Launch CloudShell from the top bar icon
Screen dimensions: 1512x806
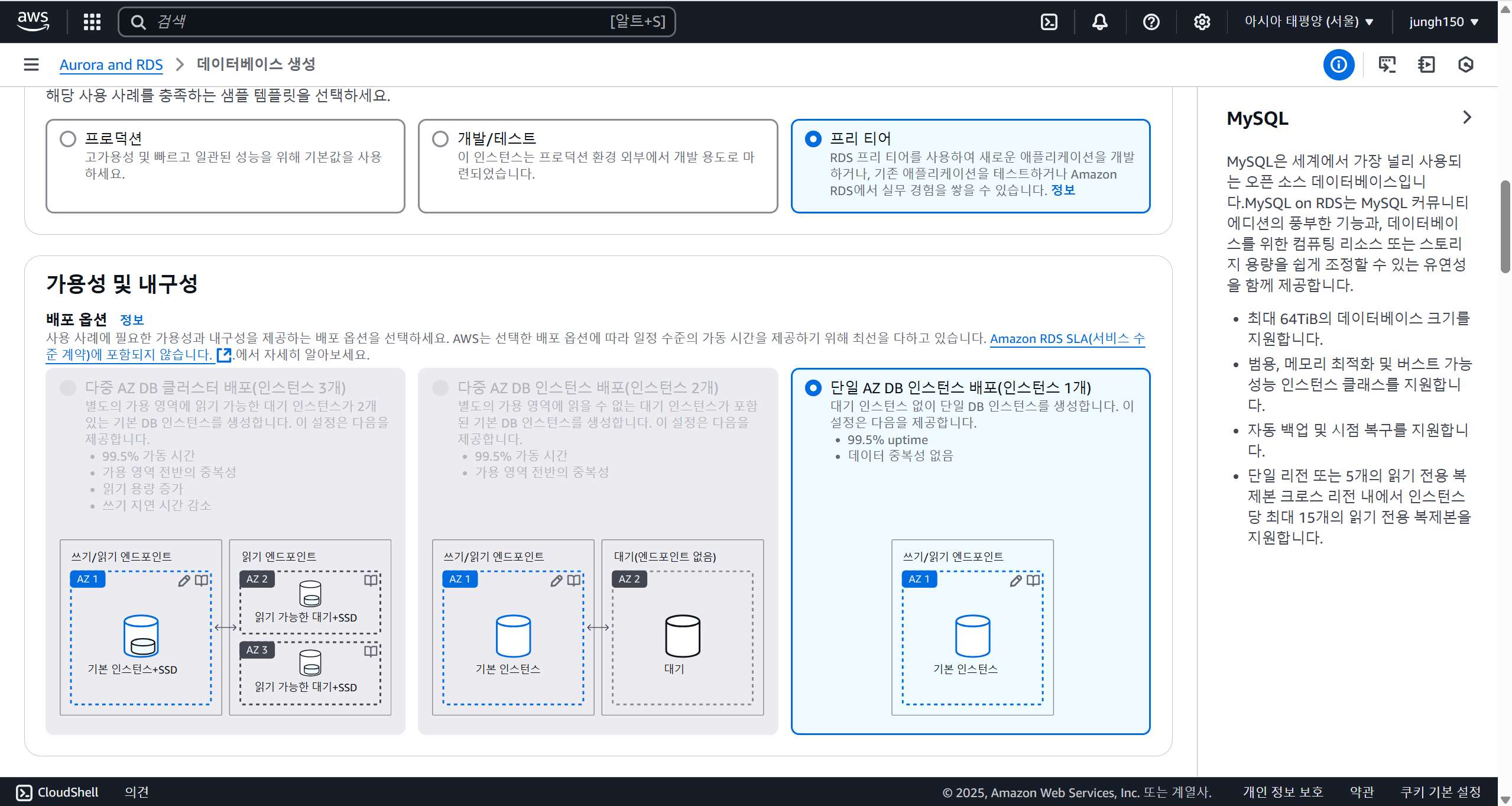point(1049,22)
